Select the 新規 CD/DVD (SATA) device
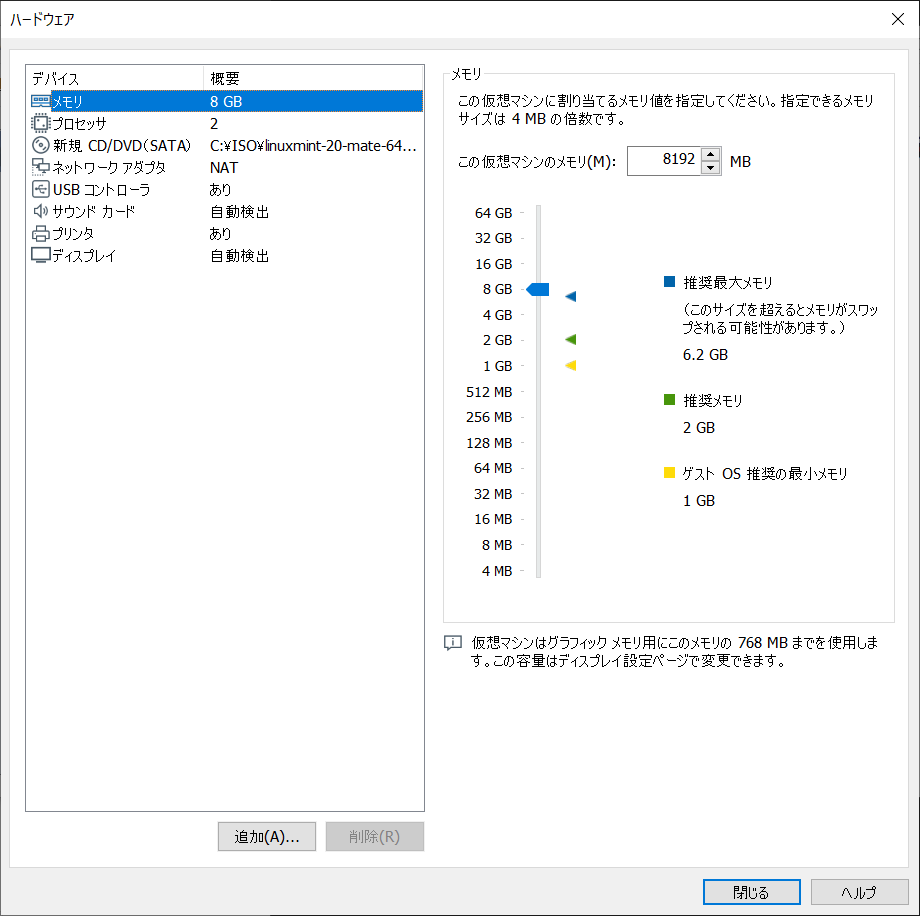Screen dimensions: 920x916 [x=226, y=145]
